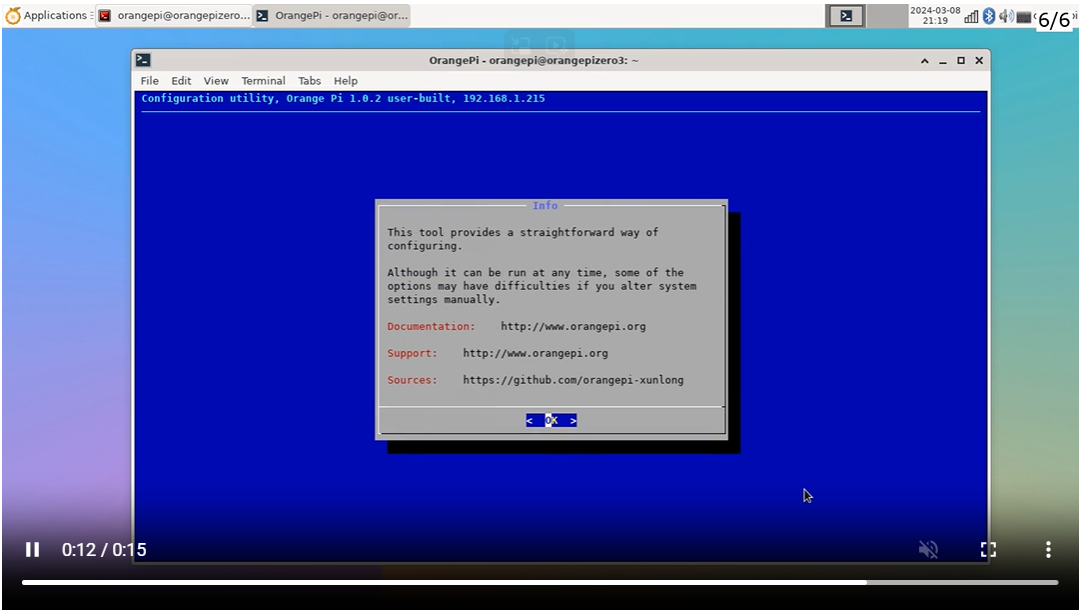Click the Documentation URL http://www.orangepi.org
Screen dimensions: 1085x615
(573, 327)
